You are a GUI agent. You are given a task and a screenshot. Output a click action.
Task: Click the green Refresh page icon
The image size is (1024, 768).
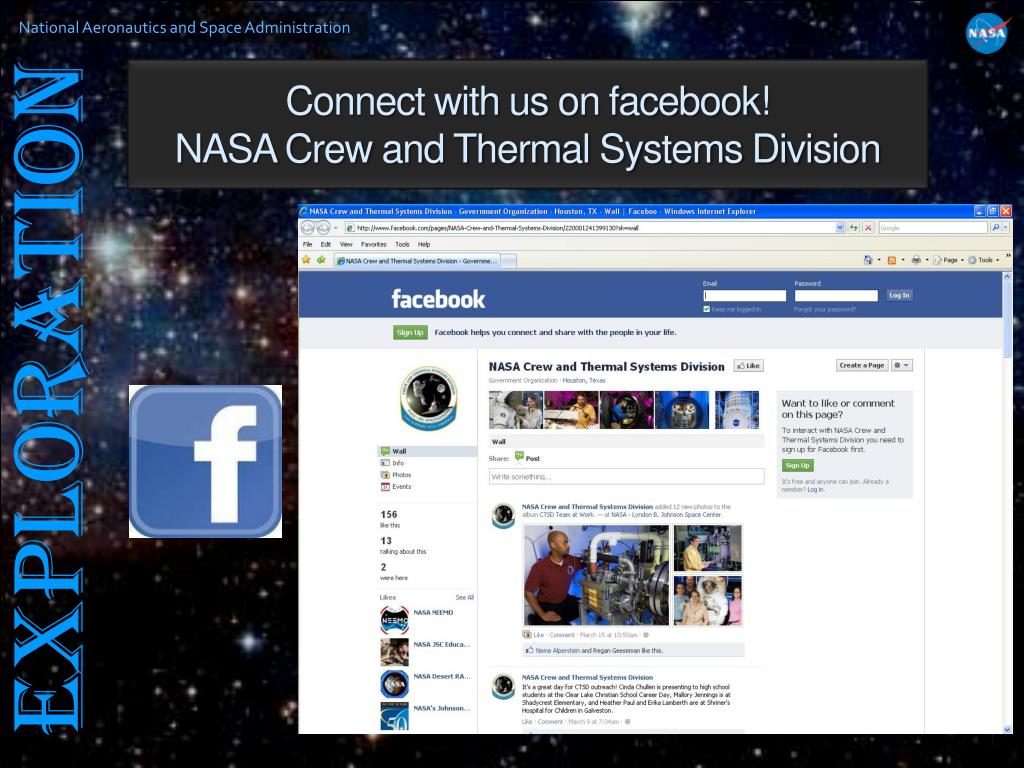[854, 228]
